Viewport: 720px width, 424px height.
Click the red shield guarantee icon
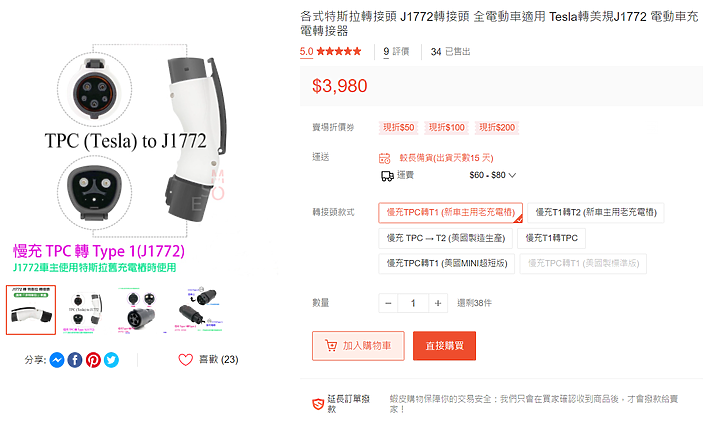tap(318, 404)
